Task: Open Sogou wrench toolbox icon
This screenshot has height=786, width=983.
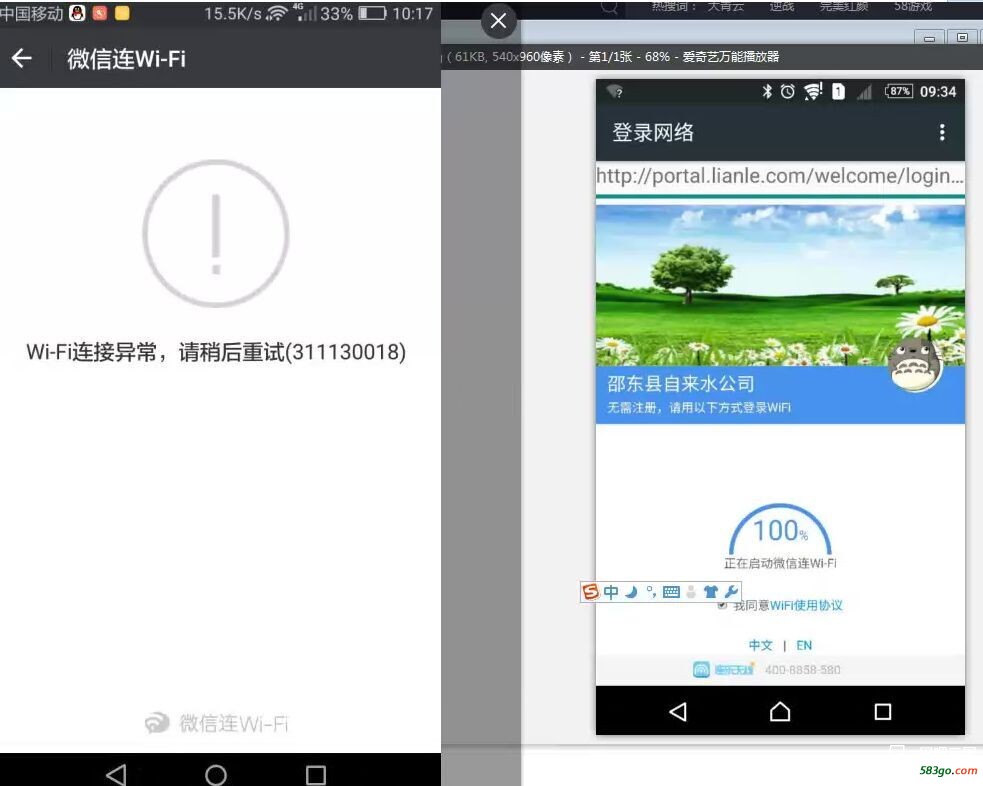Action: click(730, 592)
